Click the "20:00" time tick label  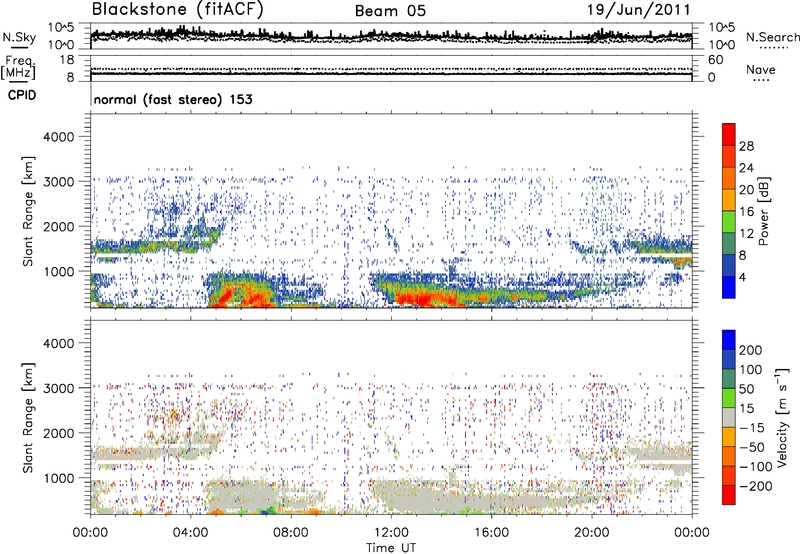591,533
